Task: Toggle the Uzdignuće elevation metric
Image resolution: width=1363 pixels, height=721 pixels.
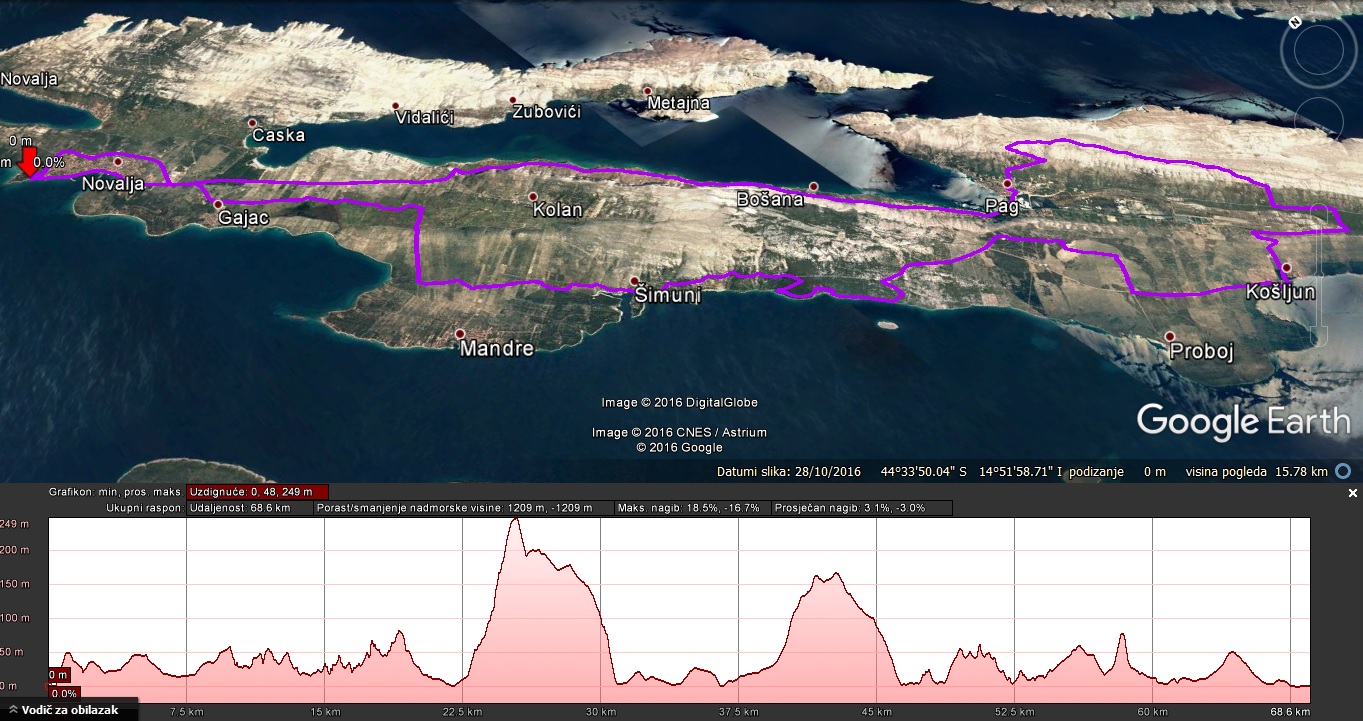Action: pyautogui.click(x=256, y=492)
